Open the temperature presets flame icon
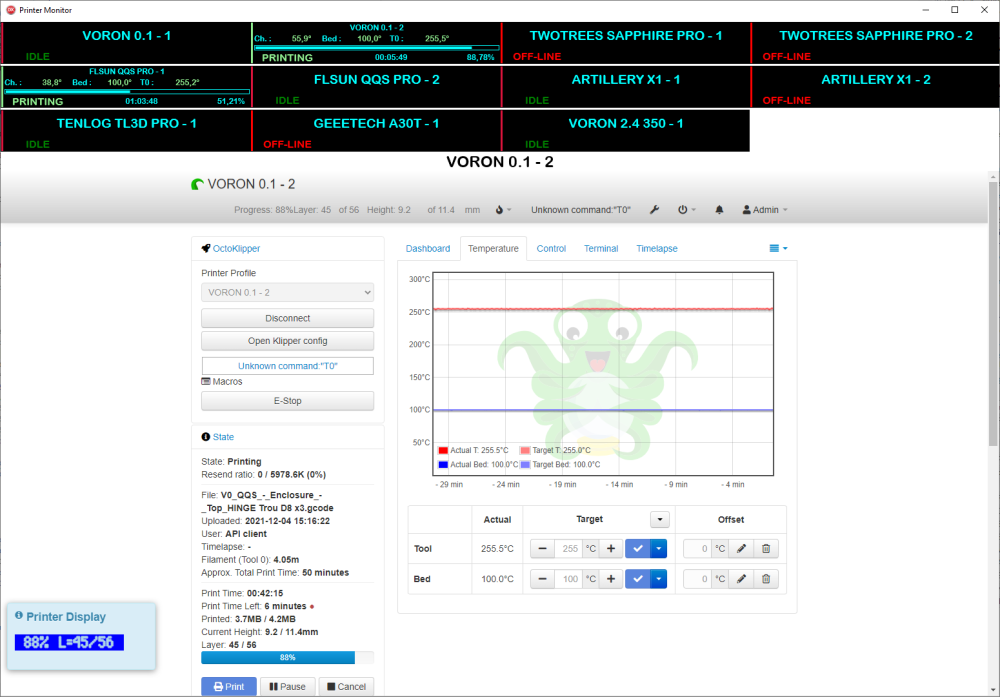 tap(499, 210)
